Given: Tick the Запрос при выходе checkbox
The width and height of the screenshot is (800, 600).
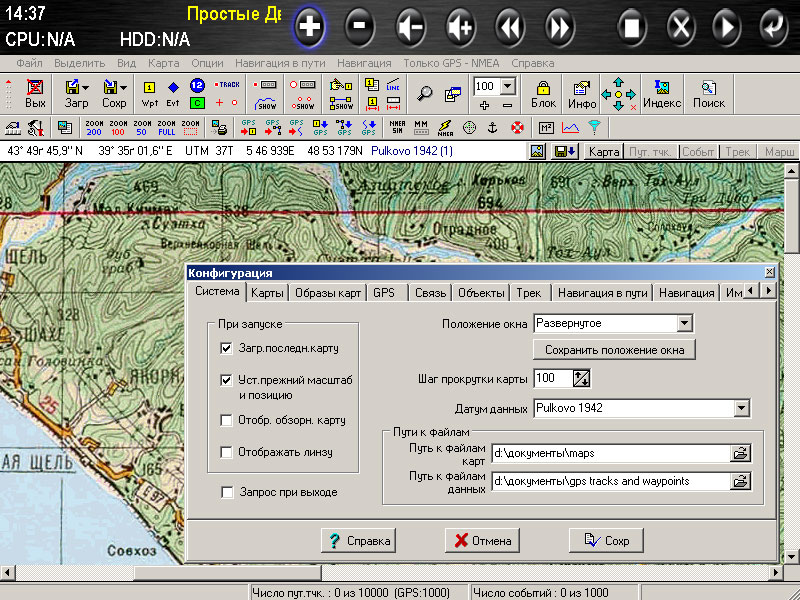Looking at the screenshot, I should 227,492.
